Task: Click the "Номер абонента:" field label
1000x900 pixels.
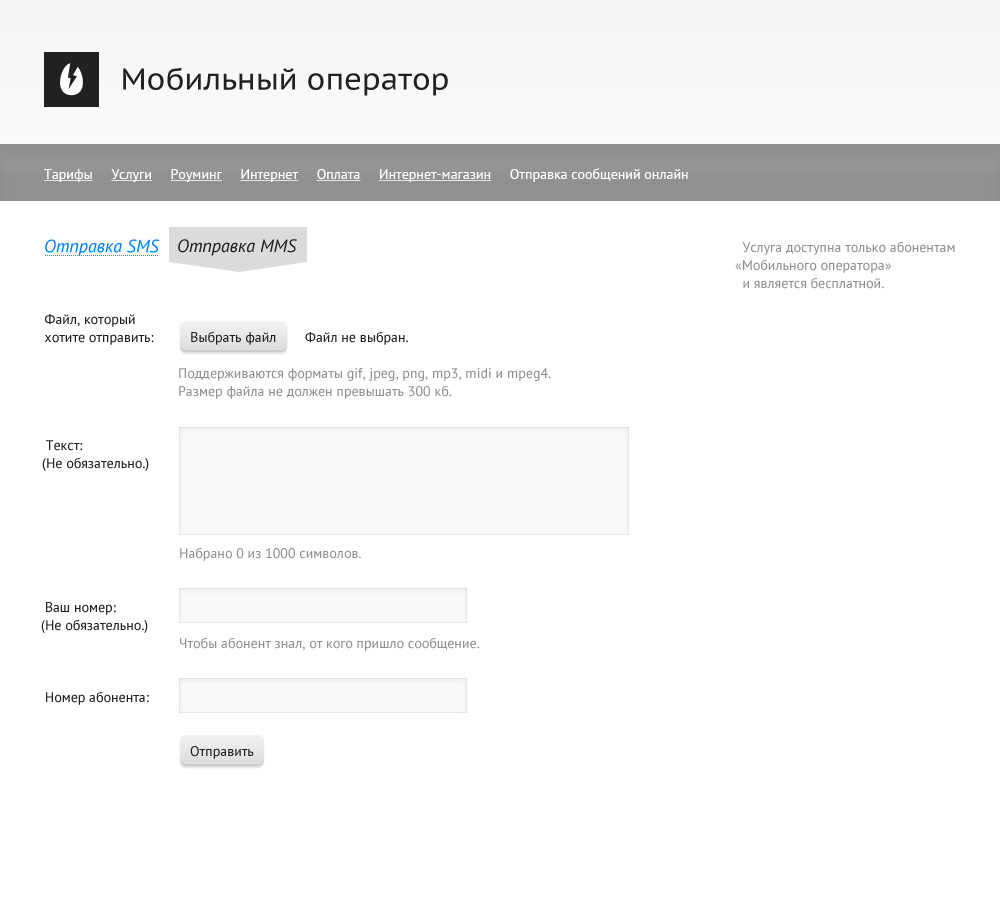Action: [x=97, y=697]
